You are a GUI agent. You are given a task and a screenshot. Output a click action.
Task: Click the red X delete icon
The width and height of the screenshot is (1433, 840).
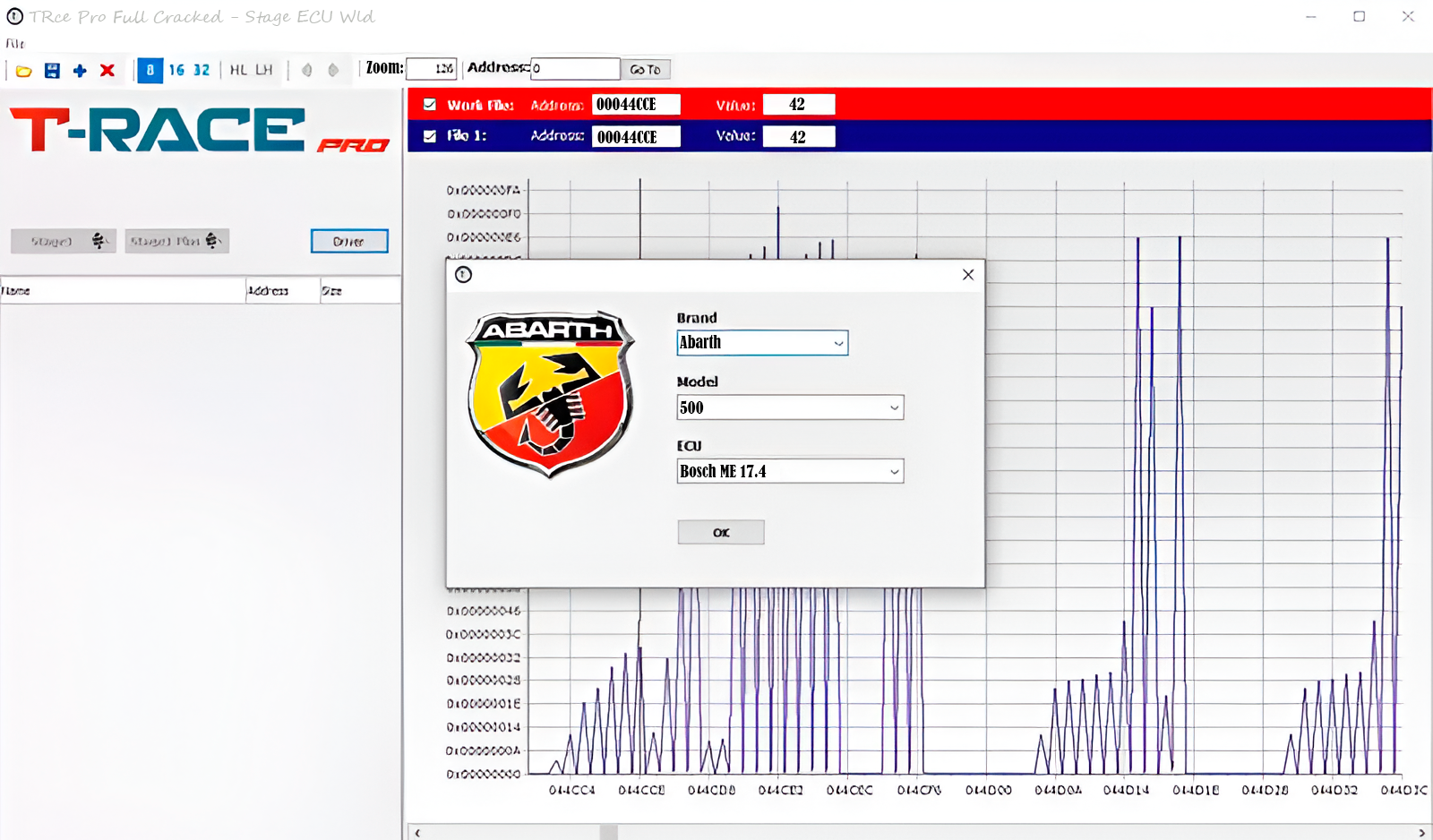[x=107, y=71]
